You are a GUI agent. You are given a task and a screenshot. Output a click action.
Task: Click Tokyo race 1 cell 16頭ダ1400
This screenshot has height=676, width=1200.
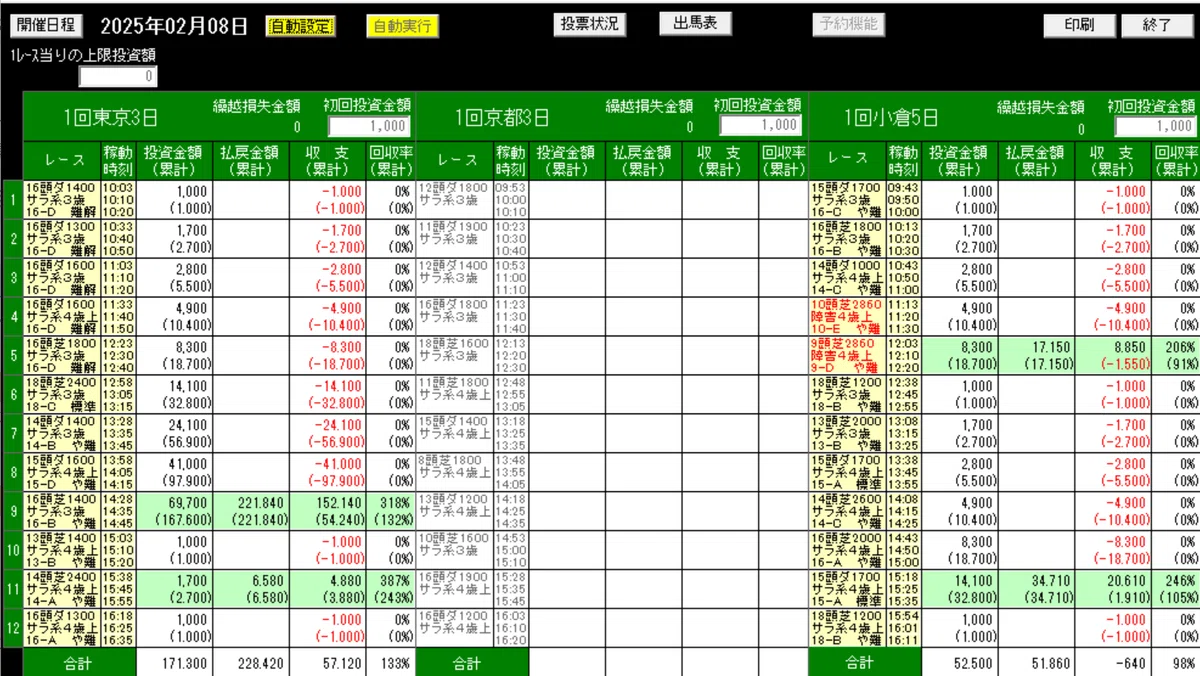click(x=61, y=200)
